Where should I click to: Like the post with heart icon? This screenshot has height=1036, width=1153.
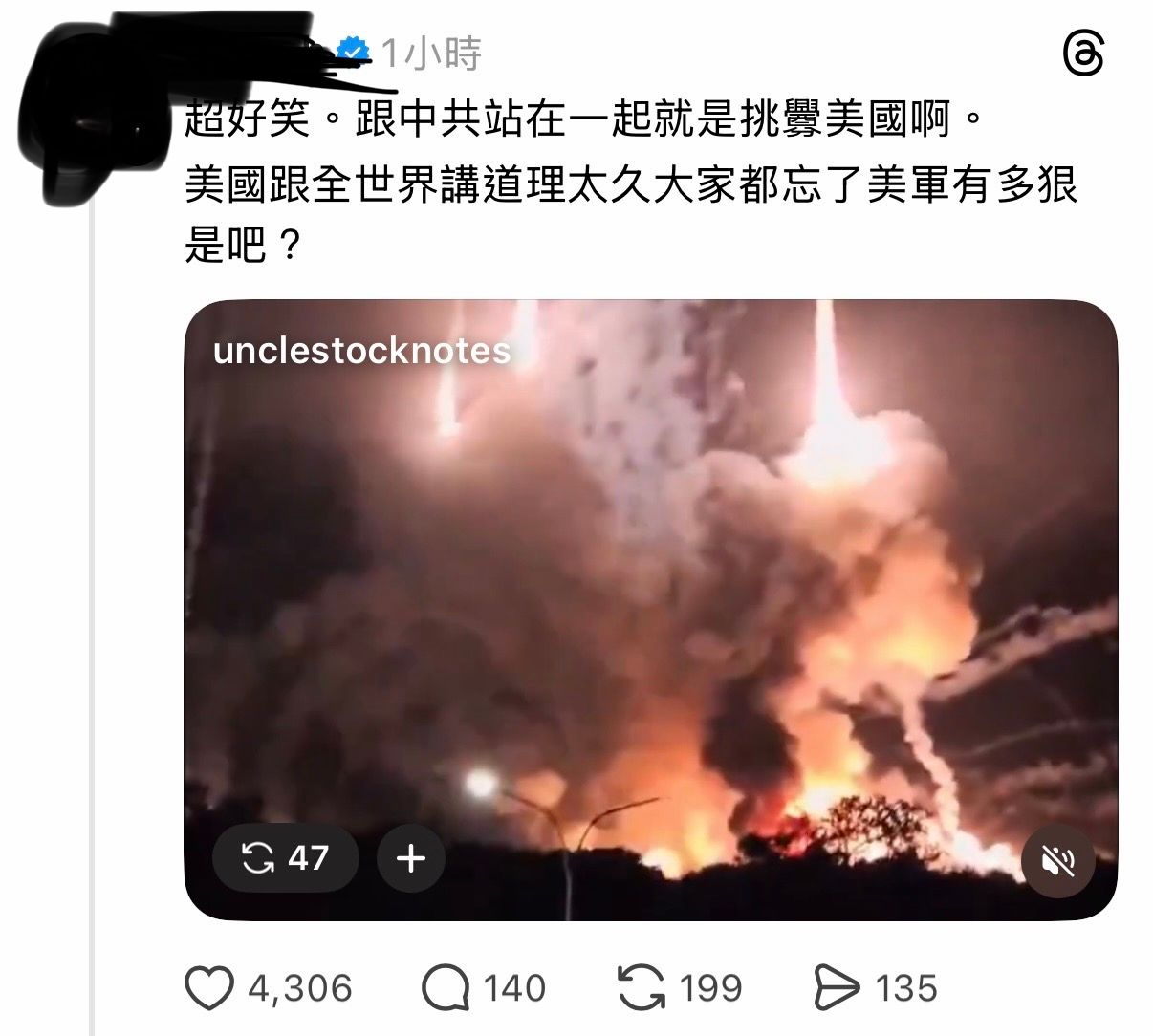coord(208,988)
